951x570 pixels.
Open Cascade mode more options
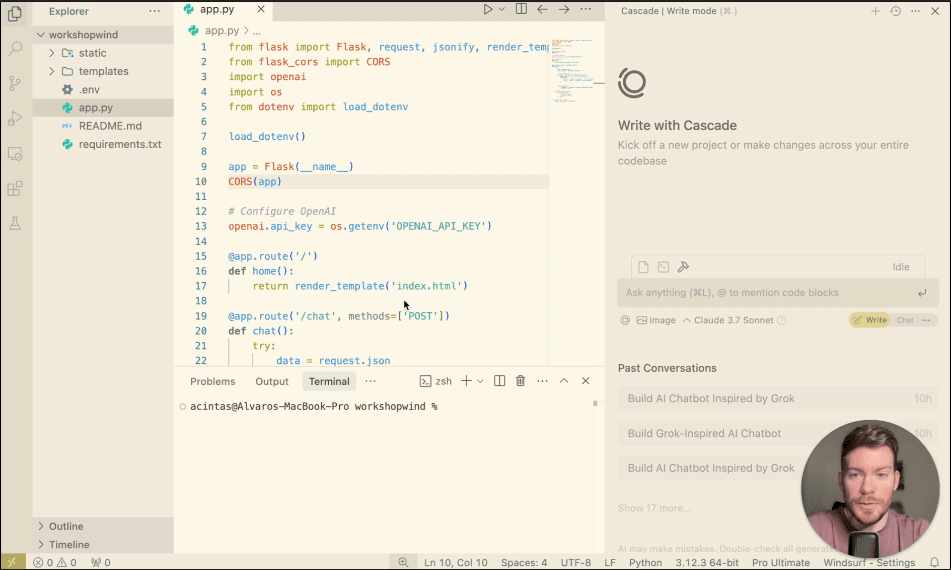click(926, 320)
